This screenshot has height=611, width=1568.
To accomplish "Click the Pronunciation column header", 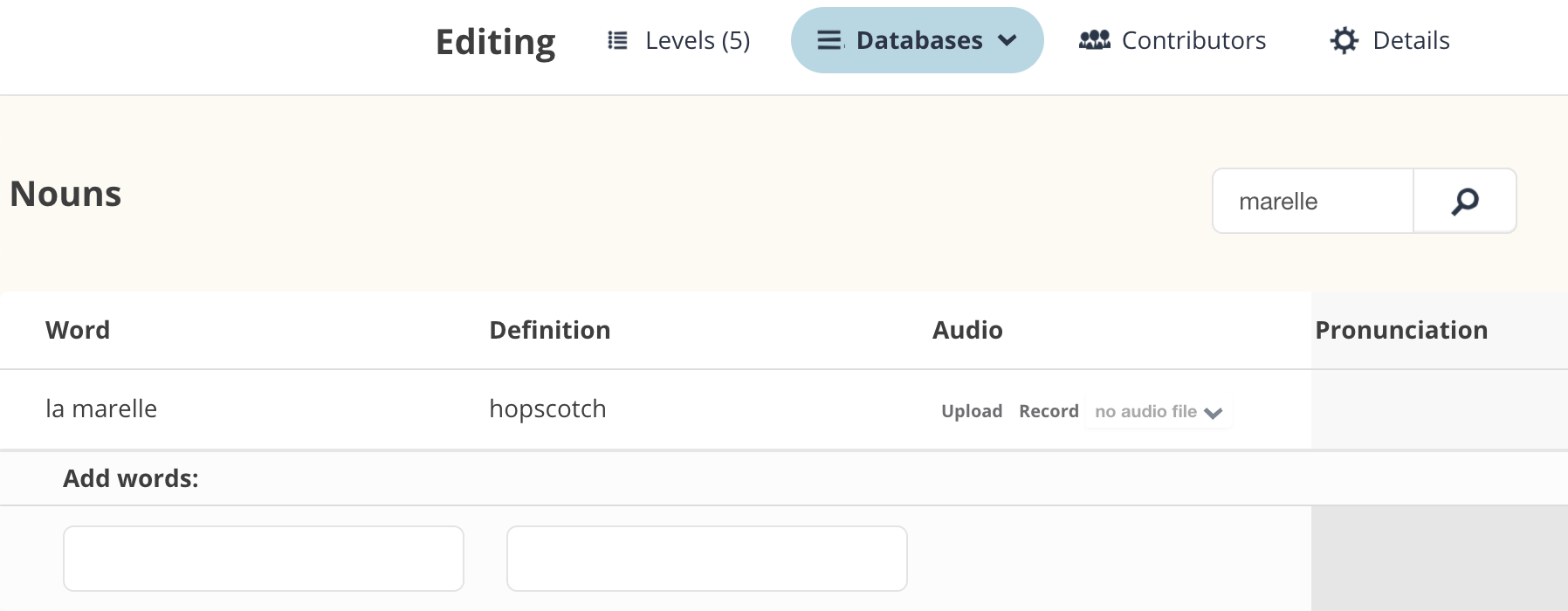I will pyautogui.click(x=1400, y=330).
